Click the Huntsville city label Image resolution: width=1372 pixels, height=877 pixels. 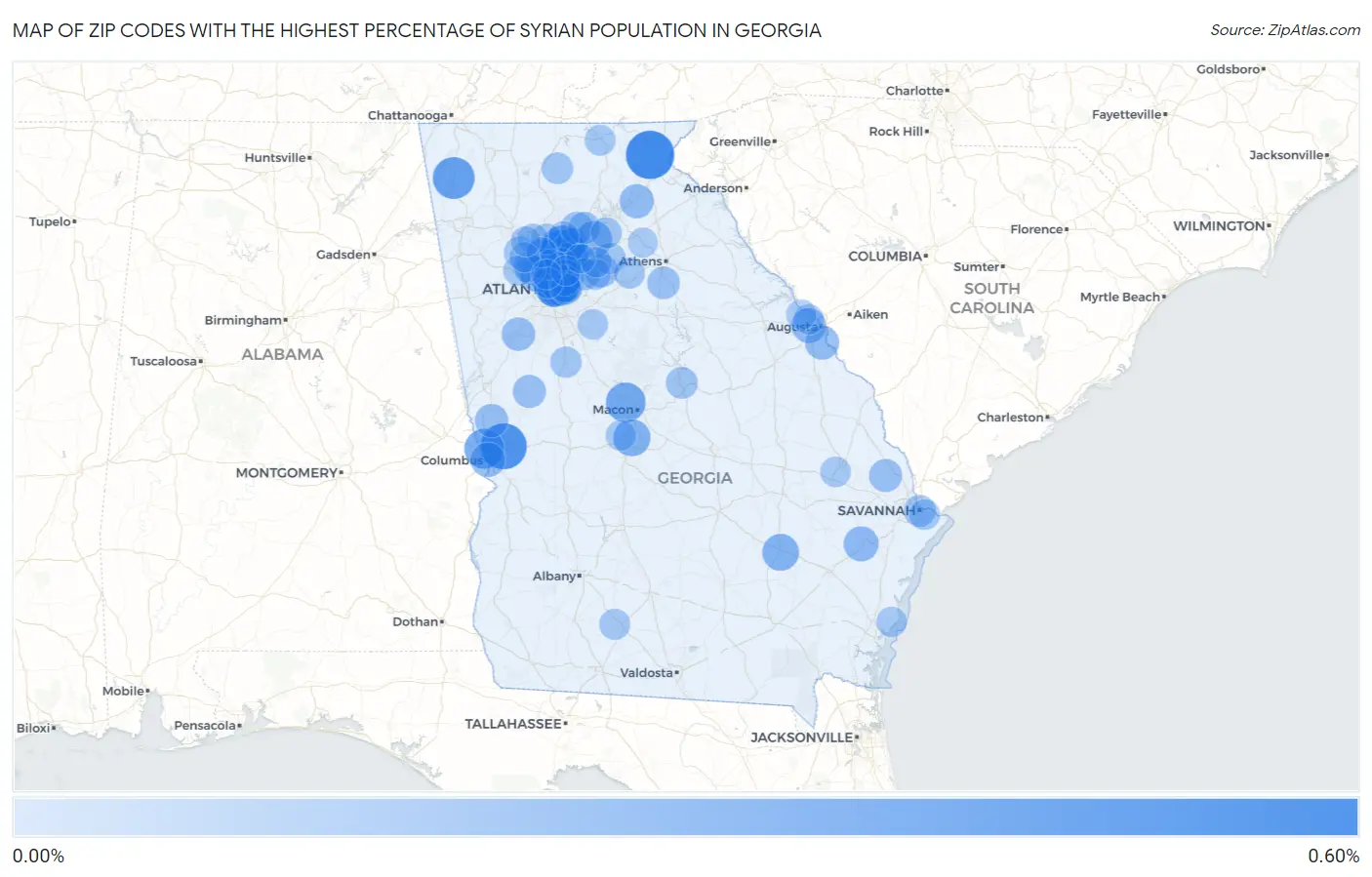275,157
